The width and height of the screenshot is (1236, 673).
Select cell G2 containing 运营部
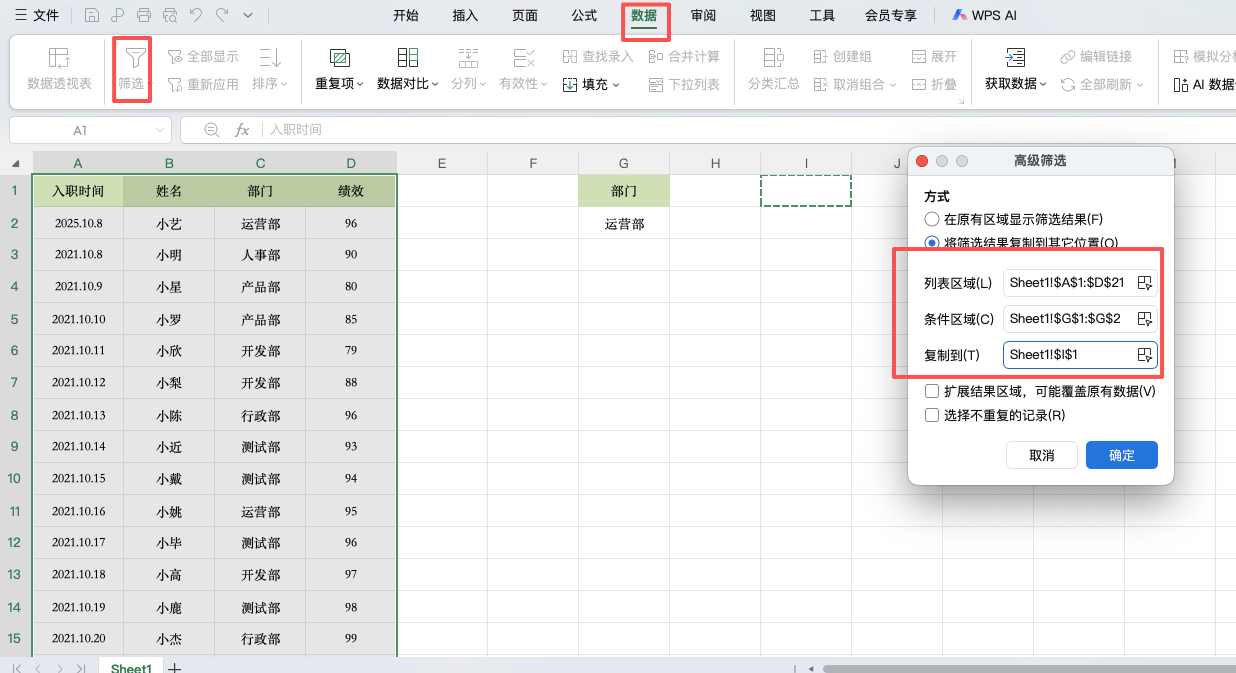[624, 224]
